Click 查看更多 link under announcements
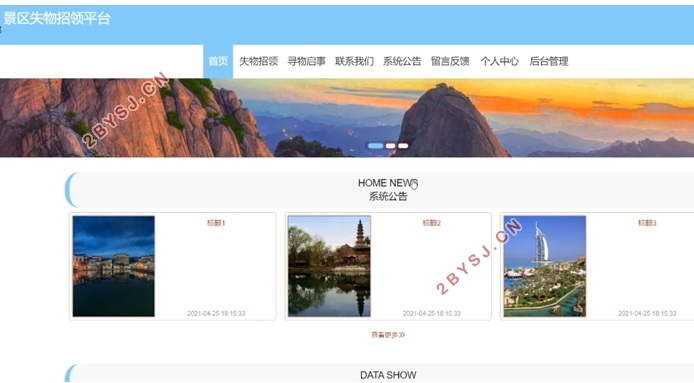The height and width of the screenshot is (383, 694). (388, 335)
